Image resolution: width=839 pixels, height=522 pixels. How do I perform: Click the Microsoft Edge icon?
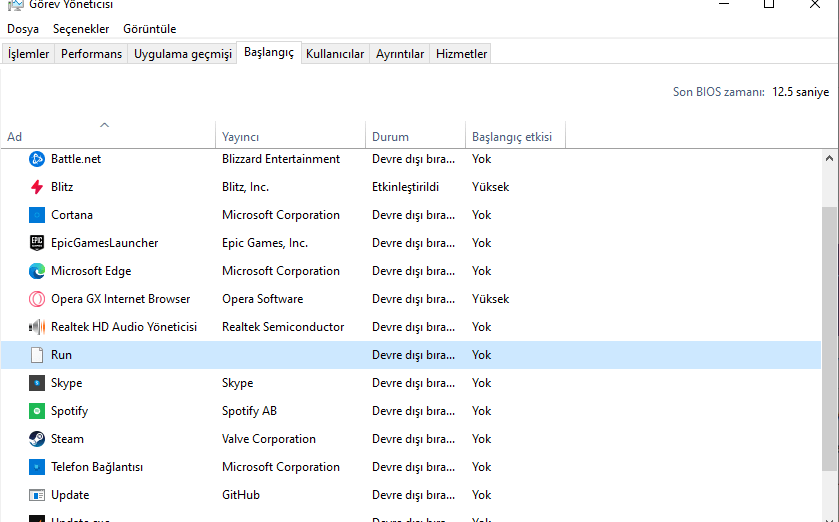[36, 271]
